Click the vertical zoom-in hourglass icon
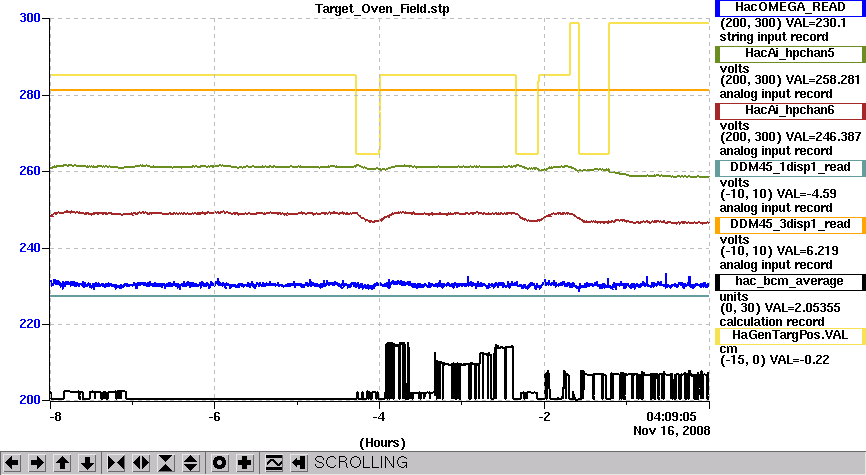866x475 pixels. click(166, 463)
